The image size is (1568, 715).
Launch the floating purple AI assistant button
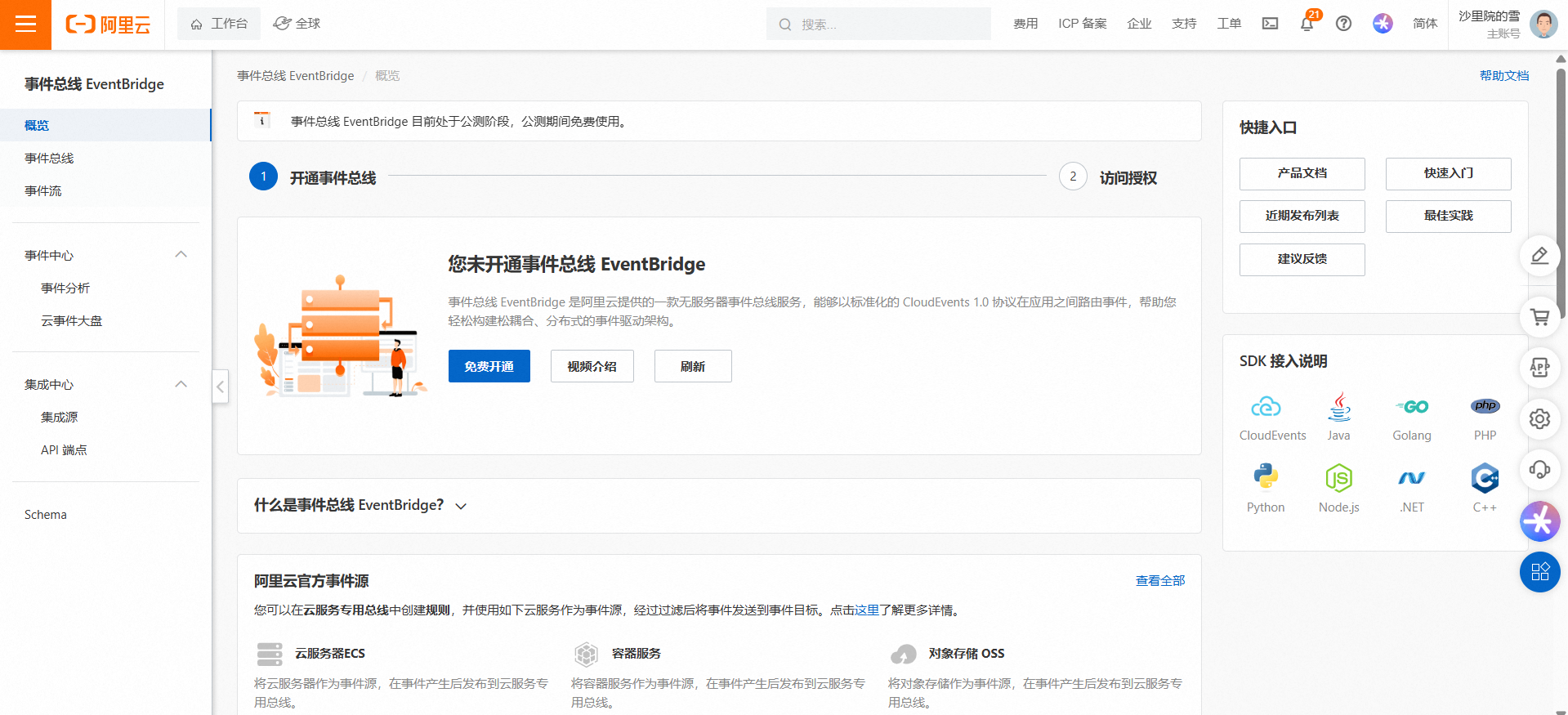(1539, 521)
